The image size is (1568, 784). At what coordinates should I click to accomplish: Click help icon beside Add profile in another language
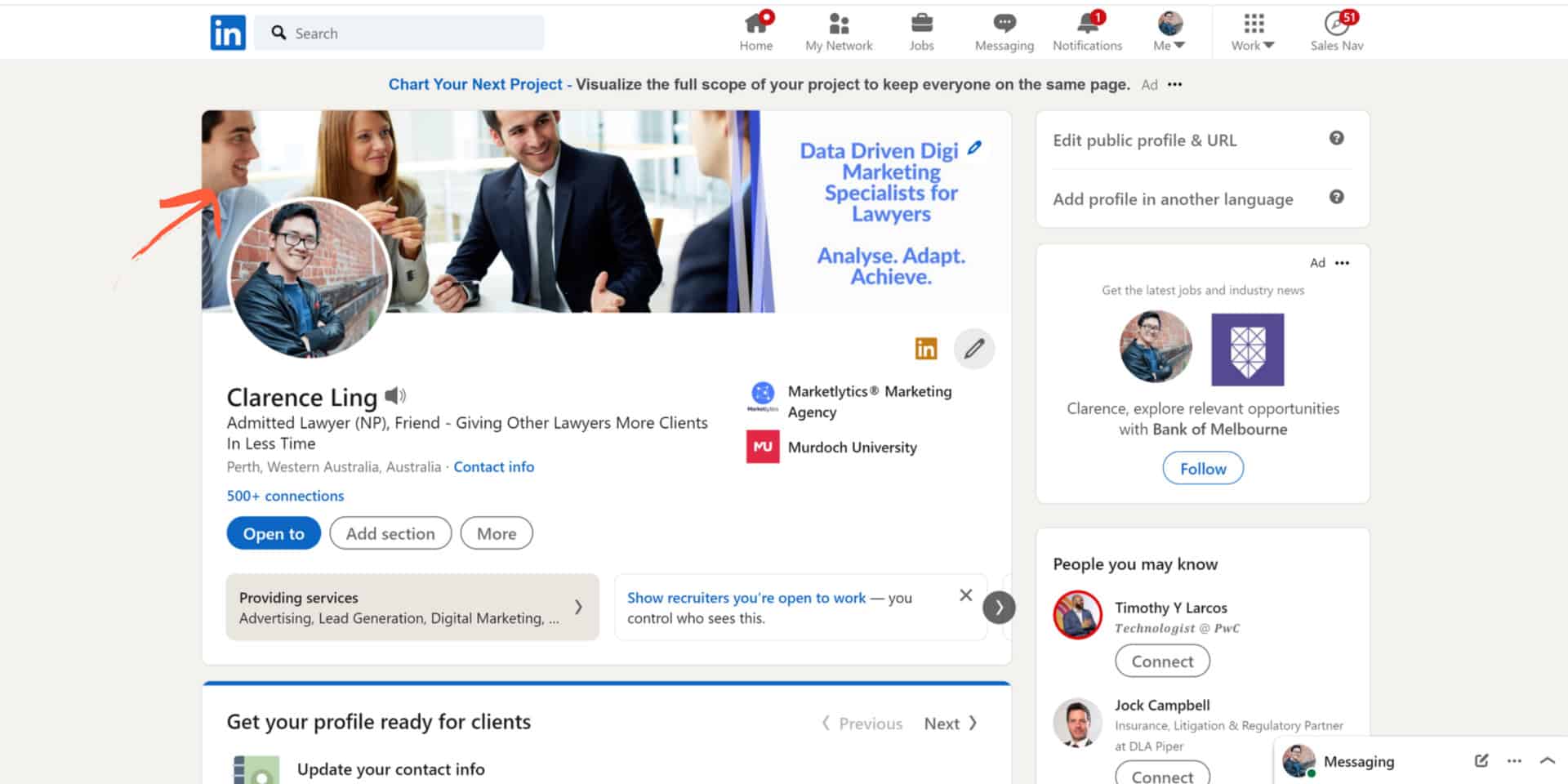[x=1336, y=197]
